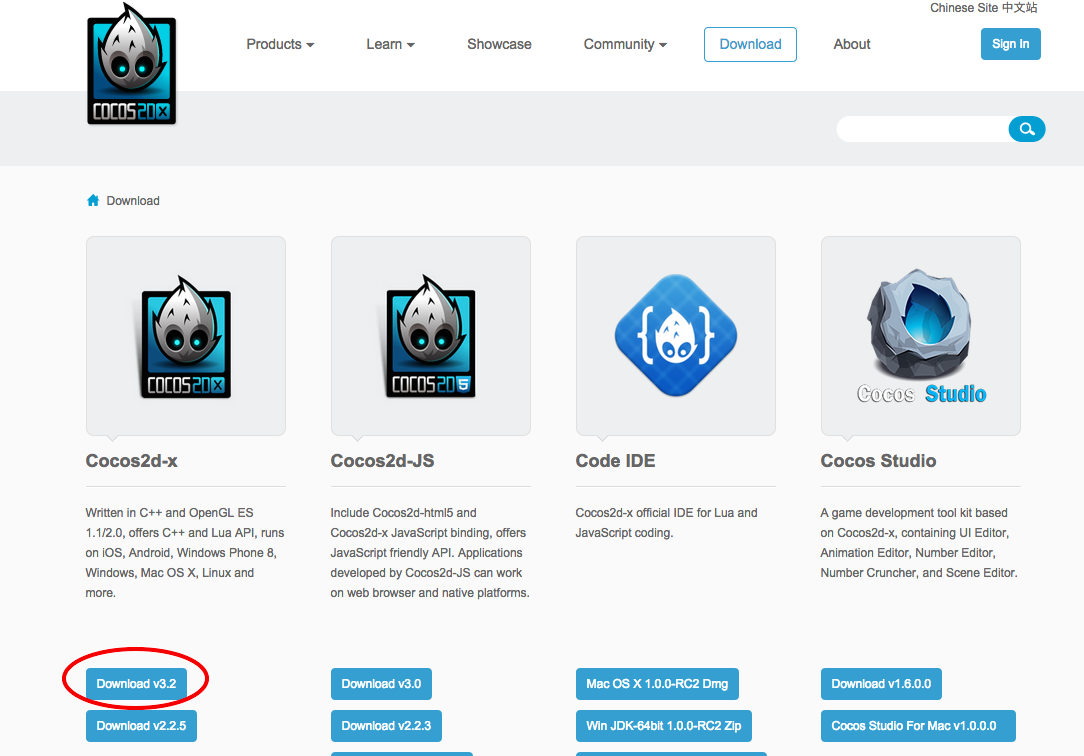Click the Download v2.2.5 button
The image size is (1084, 756).
141,726
